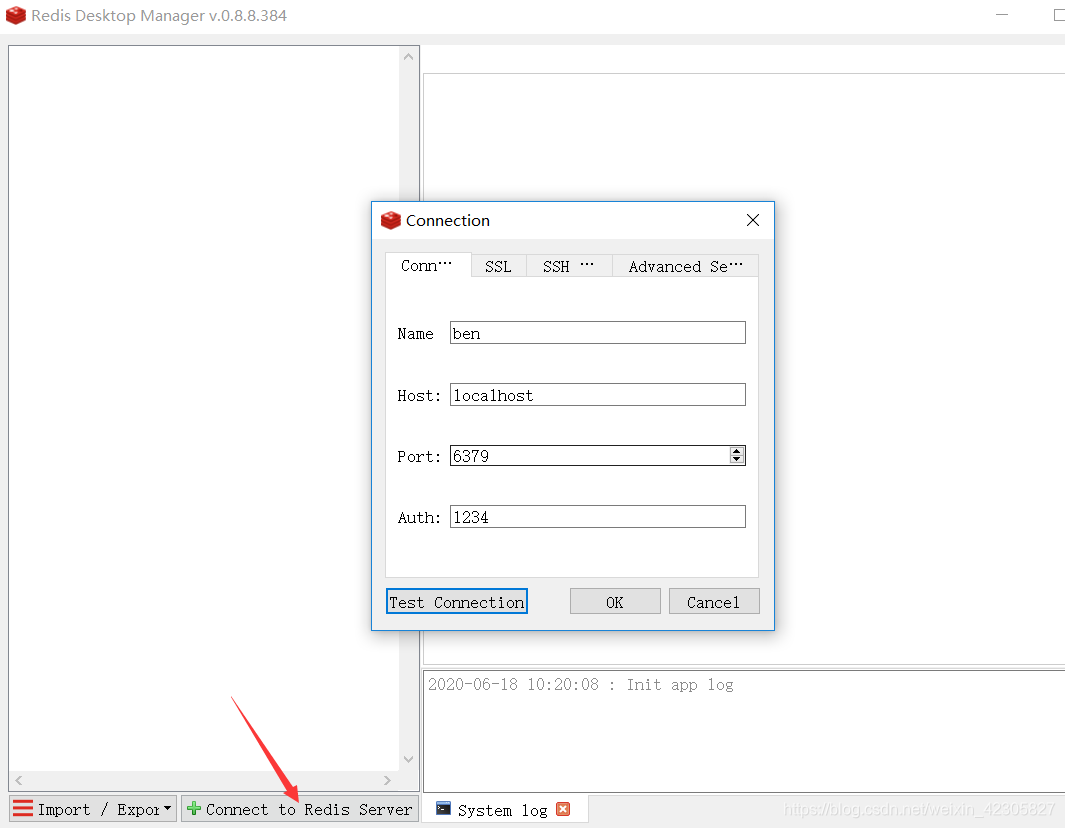Screen dimensions: 1065x828
Task: Minimize the Redis Desktop Manager window
Action: [1002, 14]
